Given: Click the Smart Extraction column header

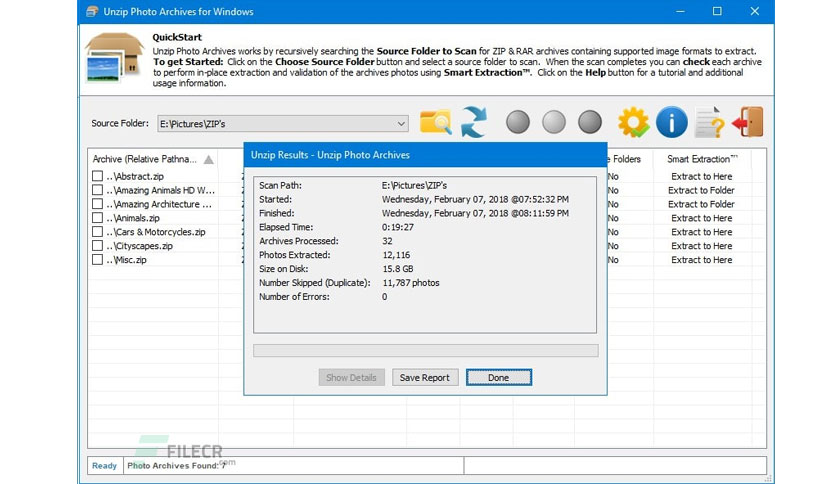Looking at the screenshot, I should (702, 159).
